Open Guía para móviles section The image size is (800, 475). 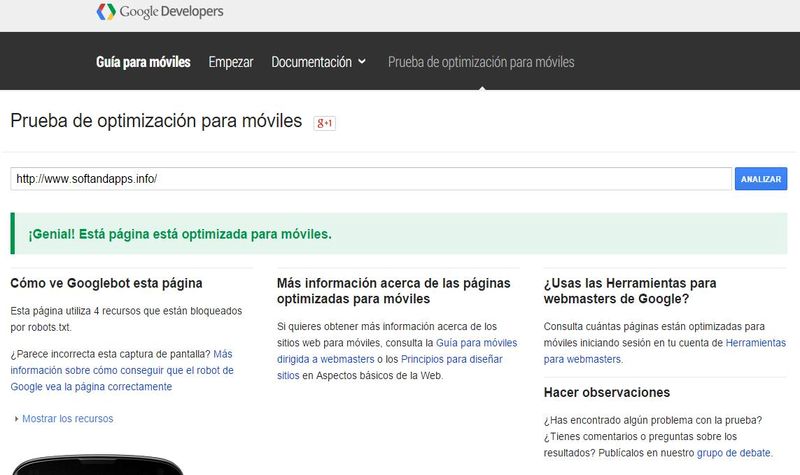click(143, 62)
